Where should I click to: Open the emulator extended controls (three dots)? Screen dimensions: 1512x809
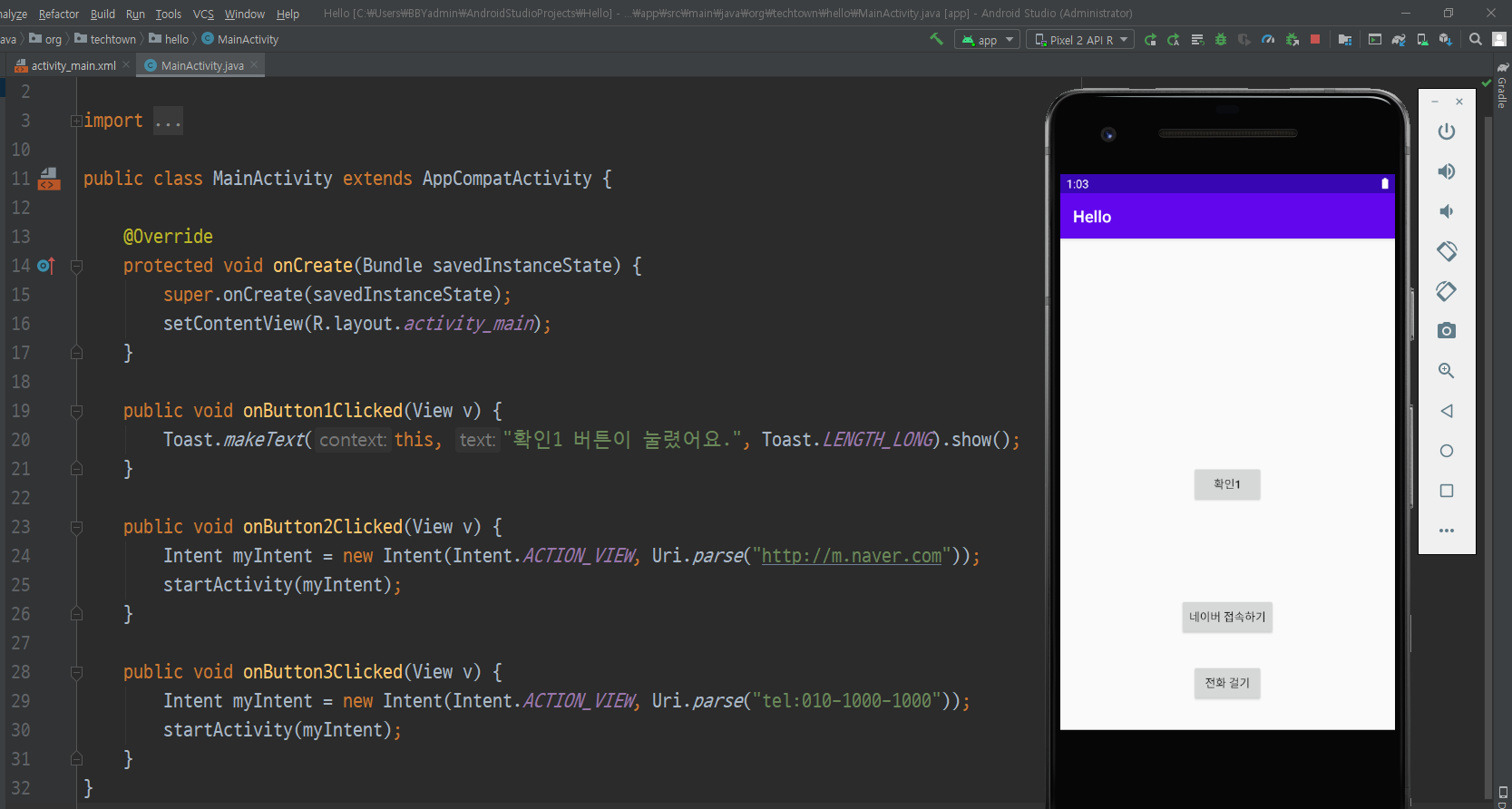(x=1447, y=531)
